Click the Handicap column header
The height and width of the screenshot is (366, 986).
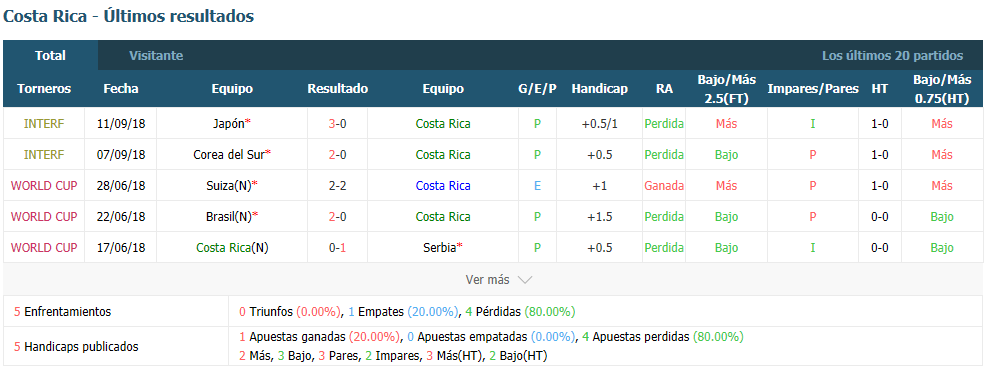pos(599,89)
